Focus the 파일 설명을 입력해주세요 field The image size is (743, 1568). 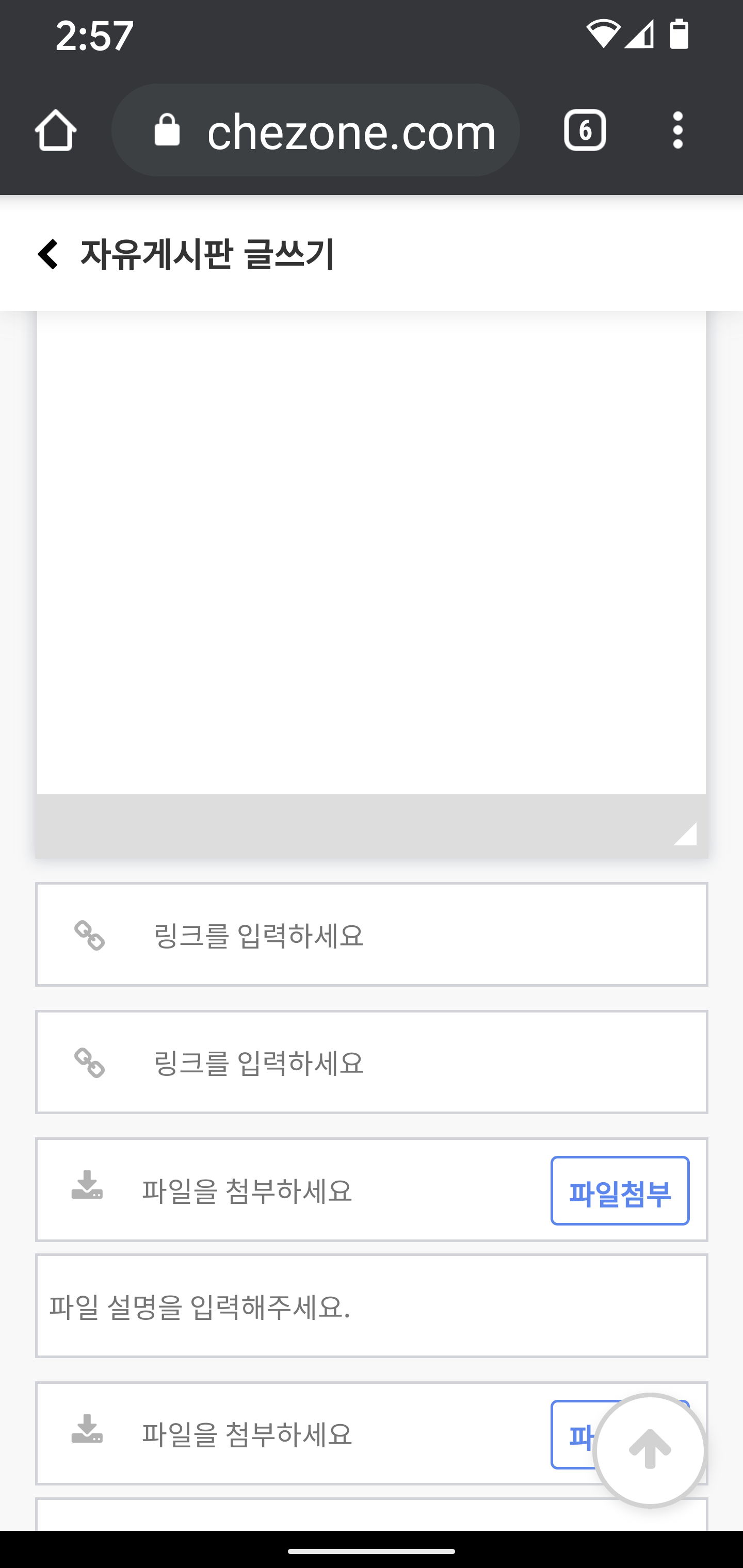click(x=372, y=1305)
